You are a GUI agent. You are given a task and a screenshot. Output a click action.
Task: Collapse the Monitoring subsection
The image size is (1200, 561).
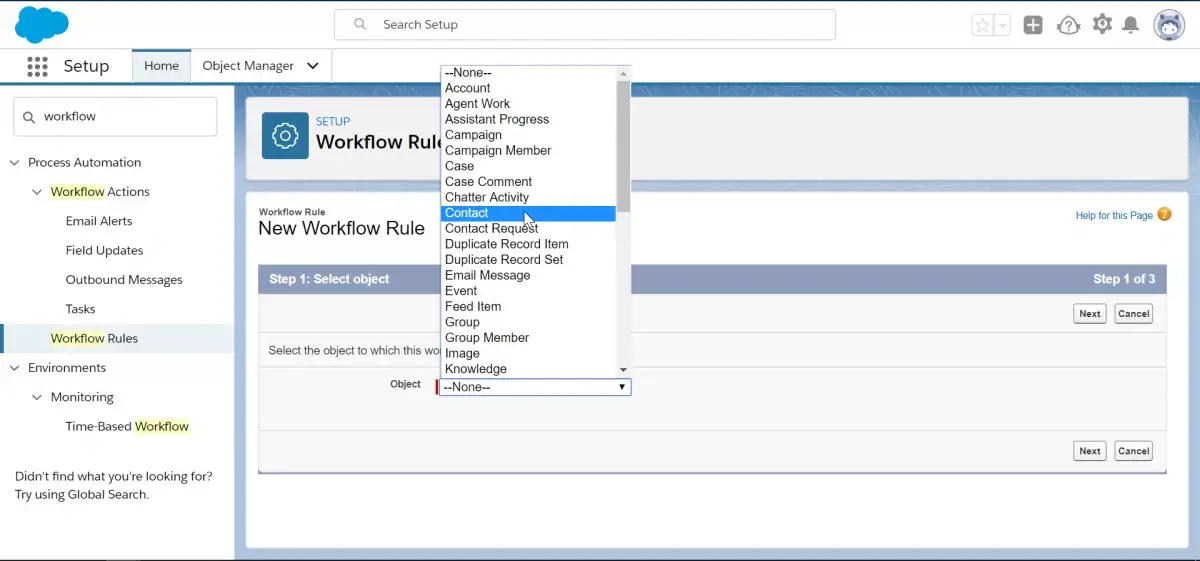point(37,397)
